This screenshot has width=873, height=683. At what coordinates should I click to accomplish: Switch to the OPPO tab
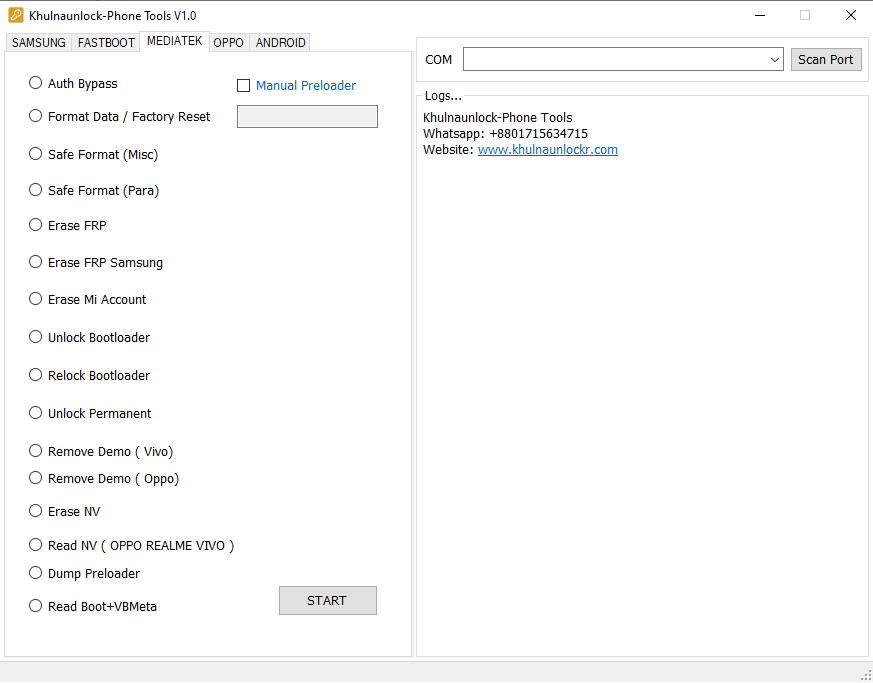tap(228, 43)
